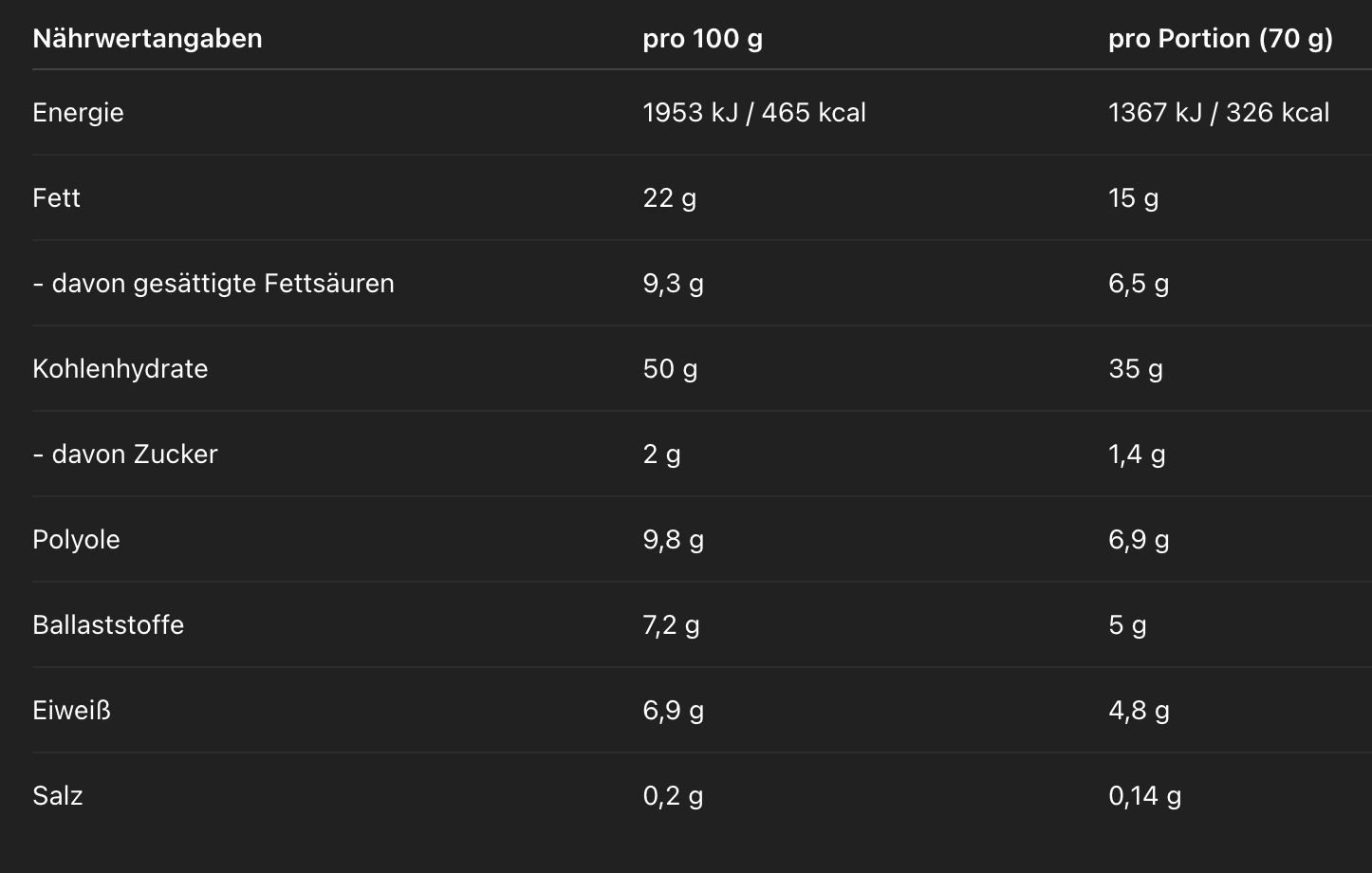Click the 1,4 g sugar per portion value
The height and width of the screenshot is (873, 1372).
(1137, 455)
